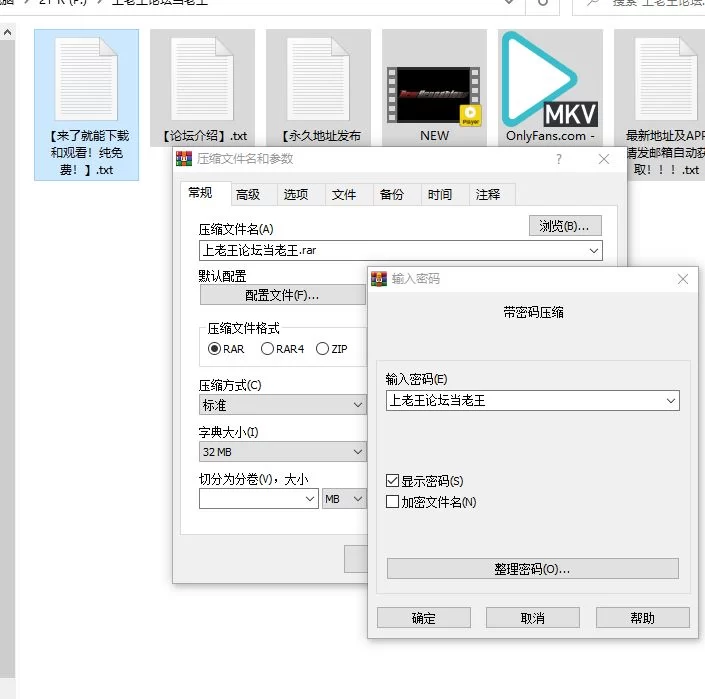705x699 pixels.
Task: Open the MB unit dropdown
Action: click(344, 499)
